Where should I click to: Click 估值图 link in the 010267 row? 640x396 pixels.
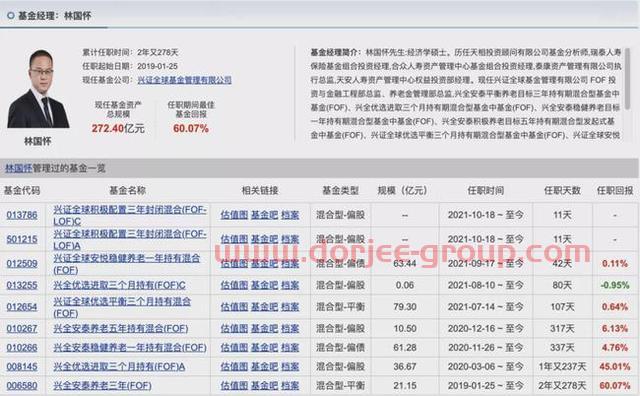click(234, 328)
